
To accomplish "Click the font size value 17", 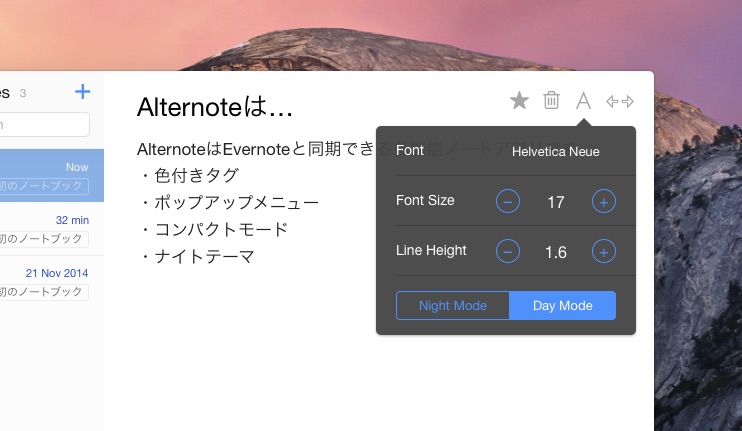I will [556, 202].
